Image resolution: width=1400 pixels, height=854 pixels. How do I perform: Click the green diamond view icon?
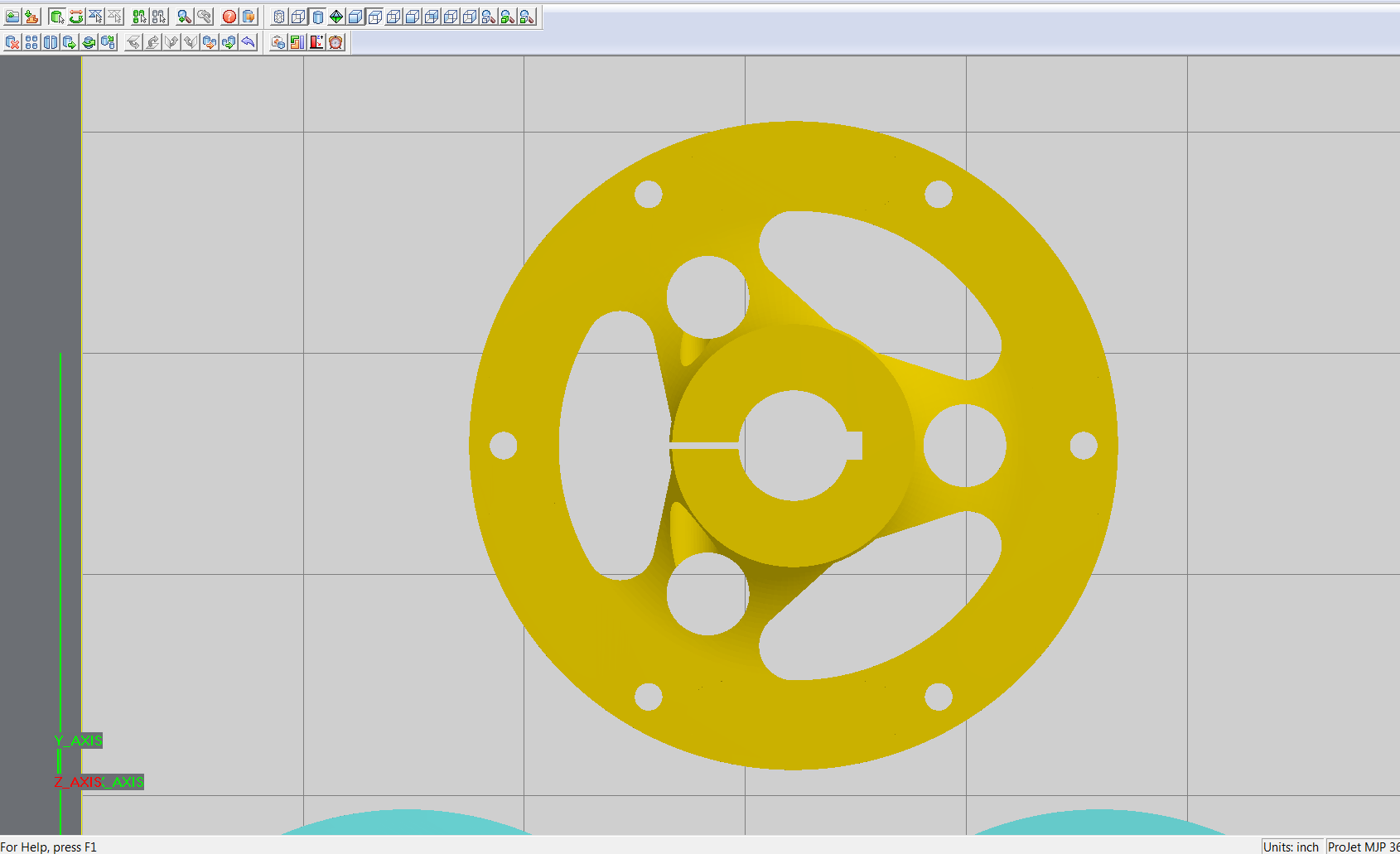[x=336, y=17]
